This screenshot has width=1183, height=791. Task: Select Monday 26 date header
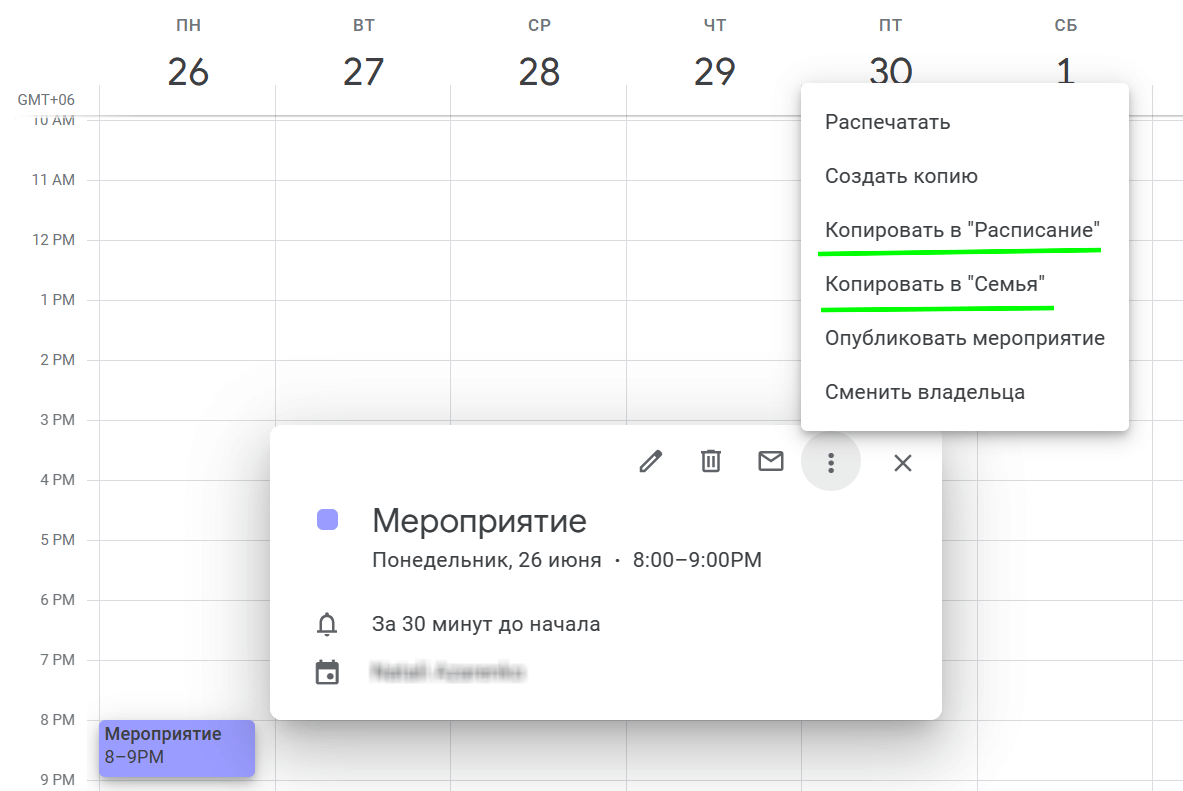(188, 72)
